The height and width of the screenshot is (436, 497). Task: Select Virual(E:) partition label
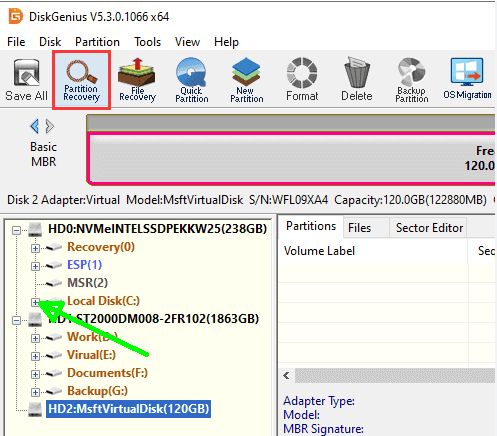(91, 355)
